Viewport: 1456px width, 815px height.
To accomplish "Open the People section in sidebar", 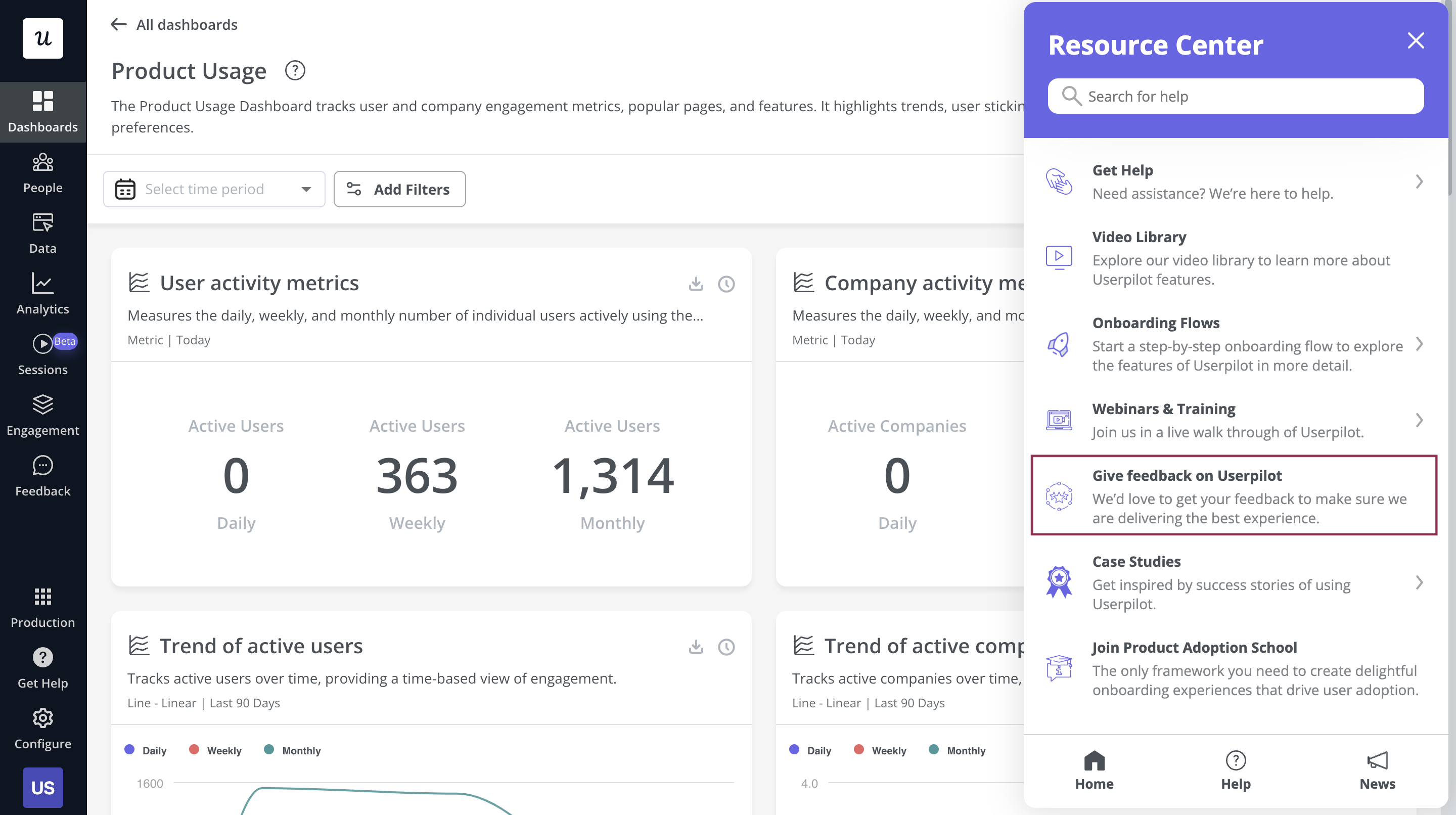I will [42, 172].
